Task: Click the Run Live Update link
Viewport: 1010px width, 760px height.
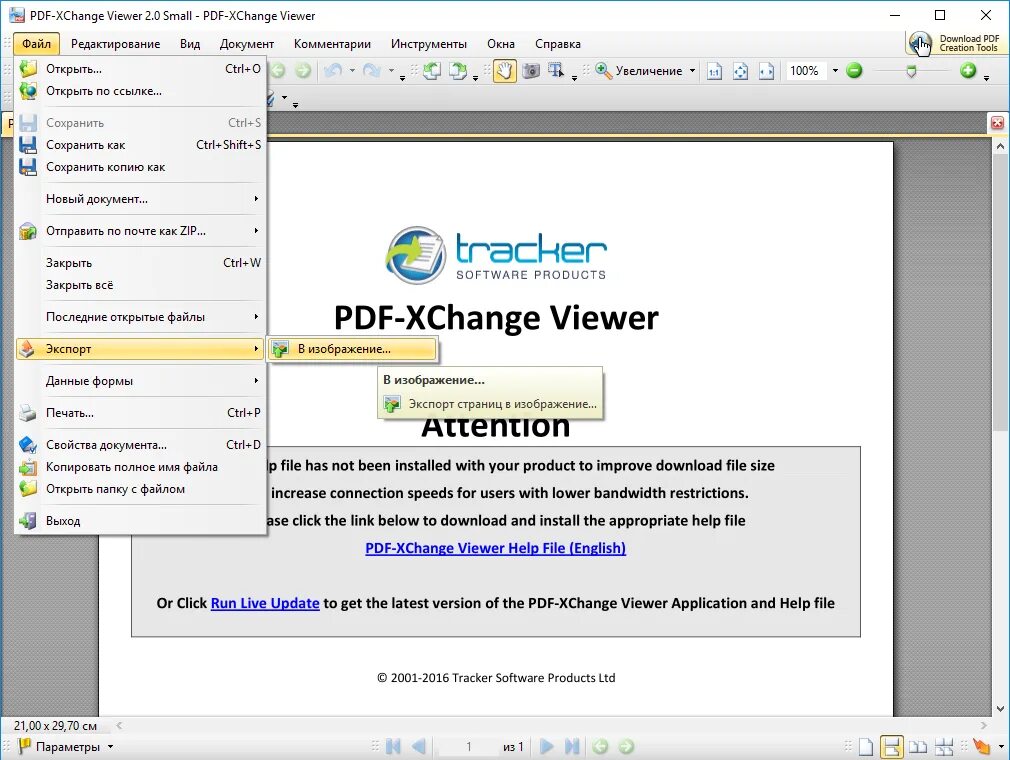Action: pyautogui.click(x=265, y=603)
